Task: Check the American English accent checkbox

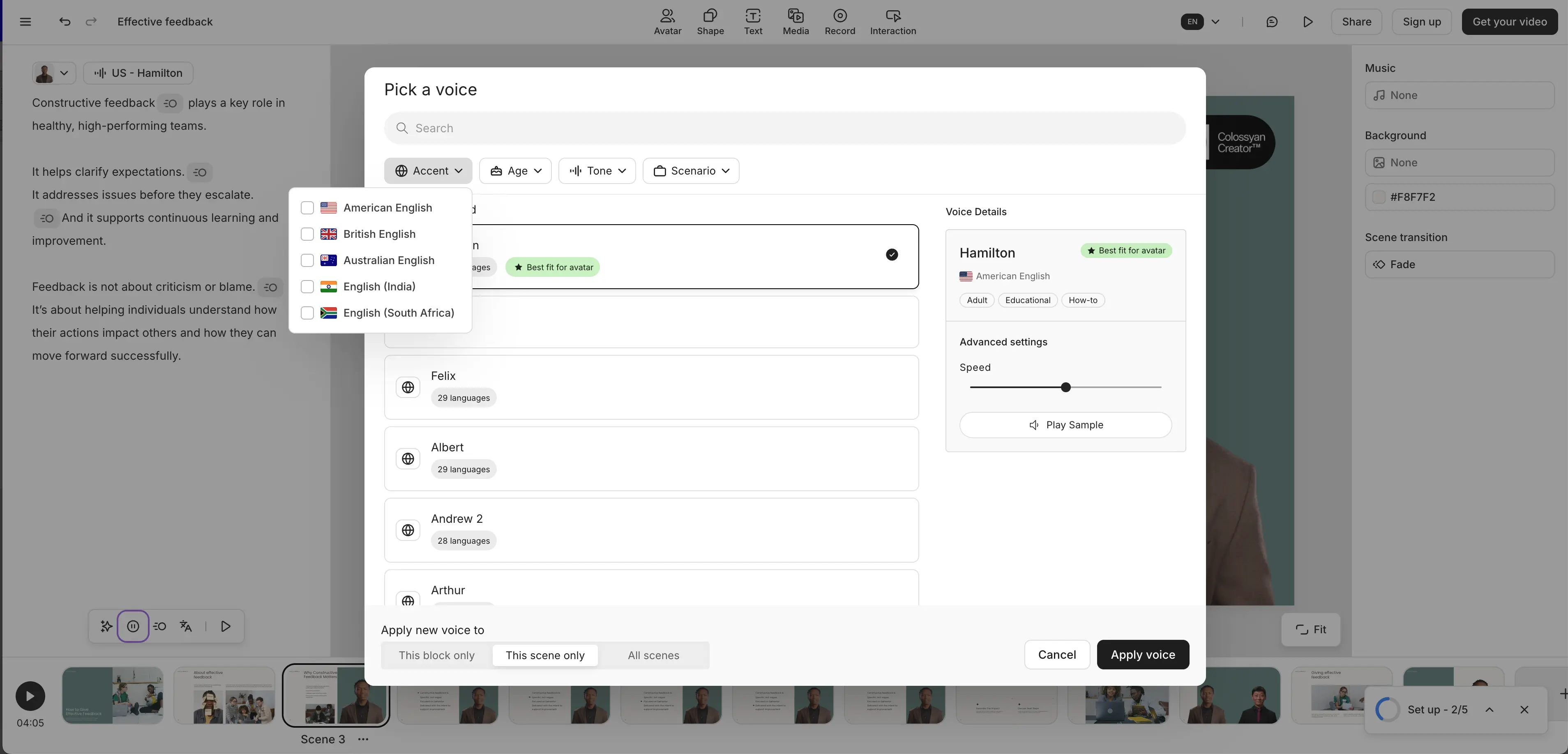Action: [x=307, y=208]
